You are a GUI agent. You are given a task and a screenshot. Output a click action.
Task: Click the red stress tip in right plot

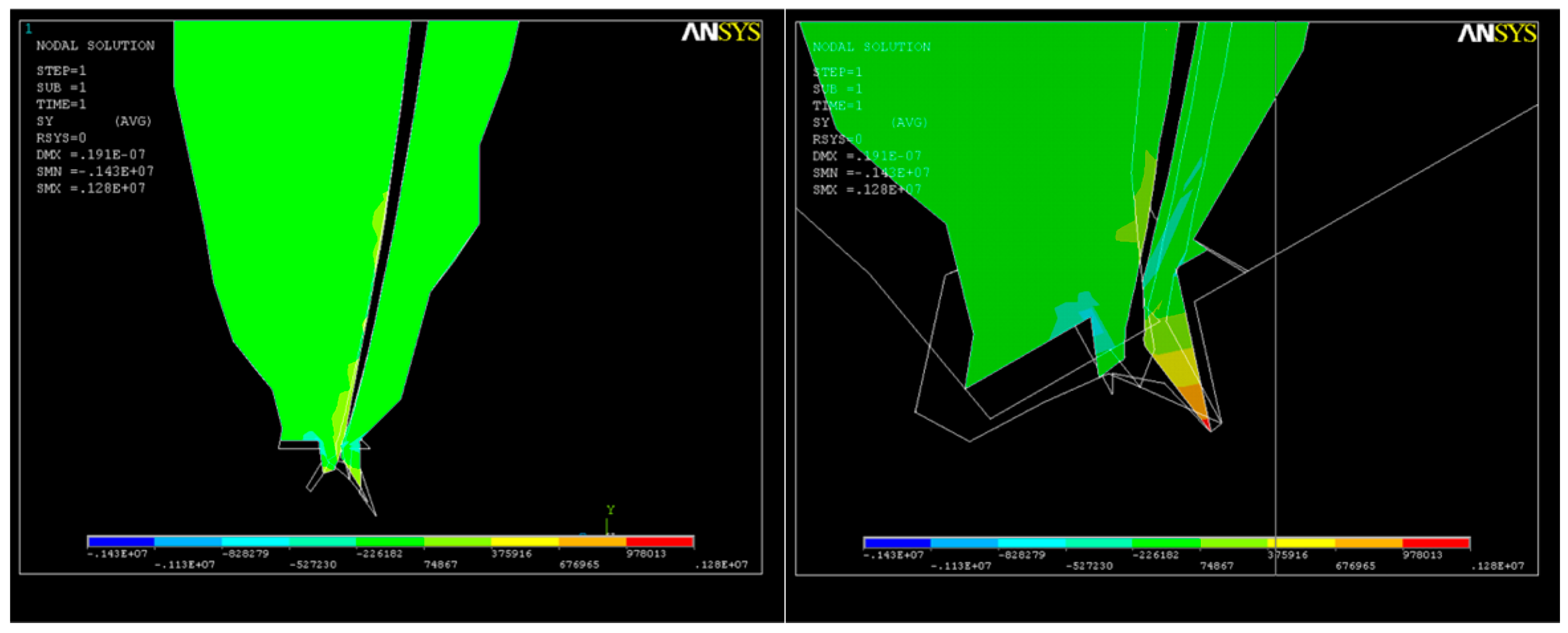pos(1207,423)
